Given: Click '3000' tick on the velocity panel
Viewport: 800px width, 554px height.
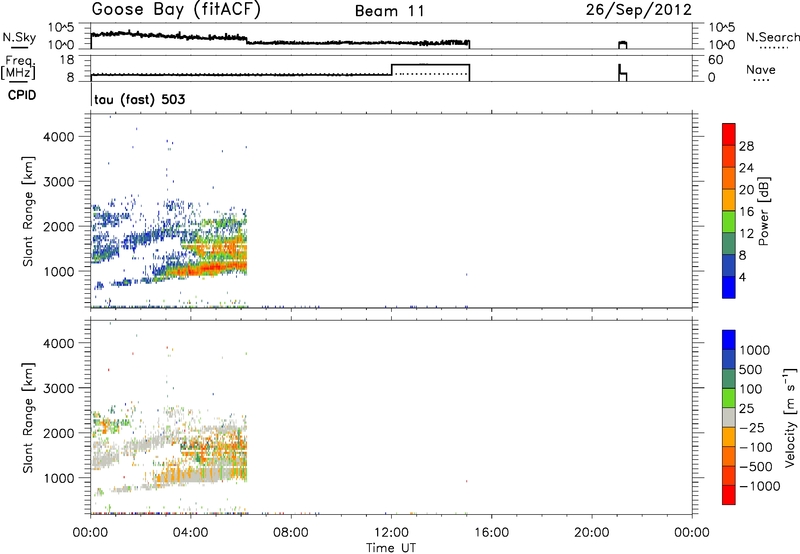Looking at the screenshot, I should 58,388.
